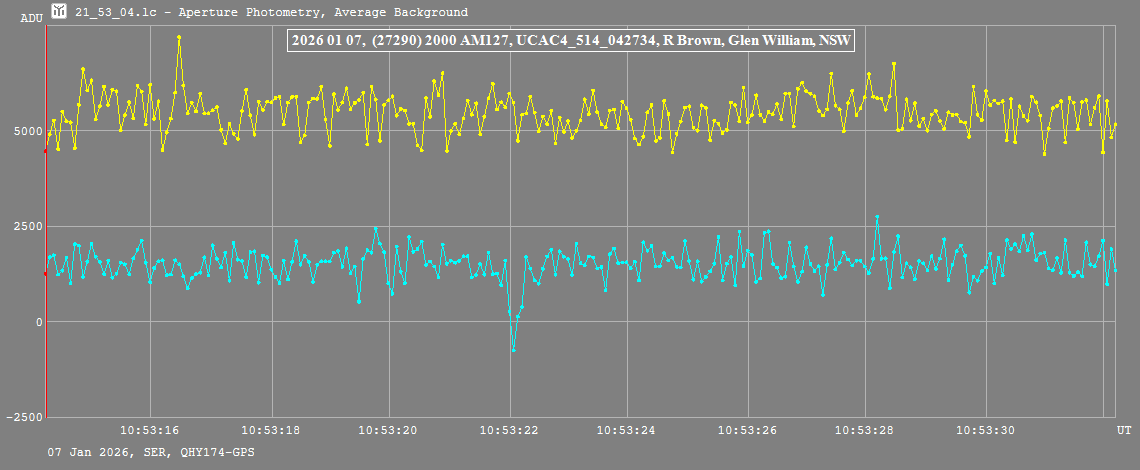This screenshot has width=1140, height=470.
Task: Click the 10:53:30 time axis label
Action: point(986,430)
